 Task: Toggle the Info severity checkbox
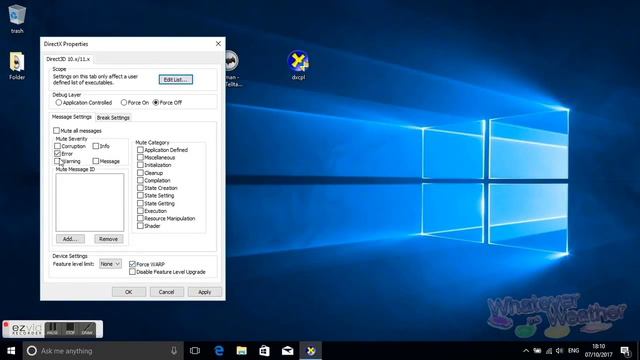click(x=96, y=146)
